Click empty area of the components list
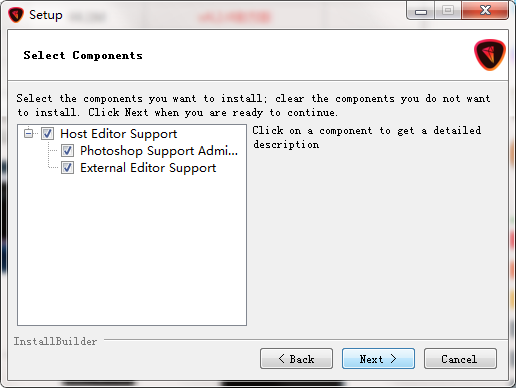516x388 pixels. pos(132,250)
